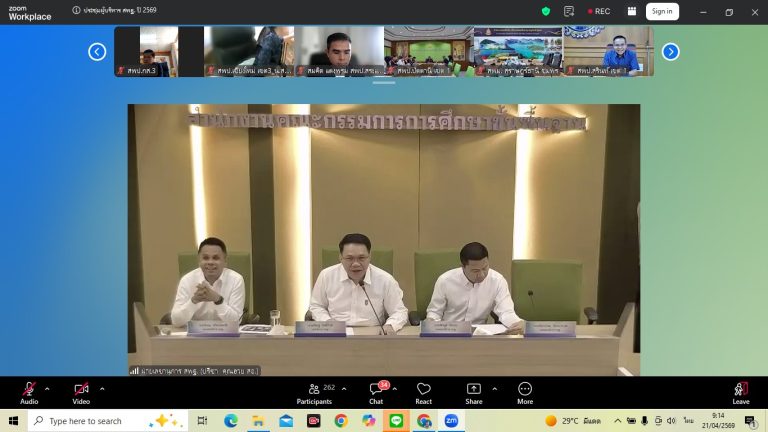Open the More options menu
Viewport: 768px width, 432px height.
pos(525,390)
